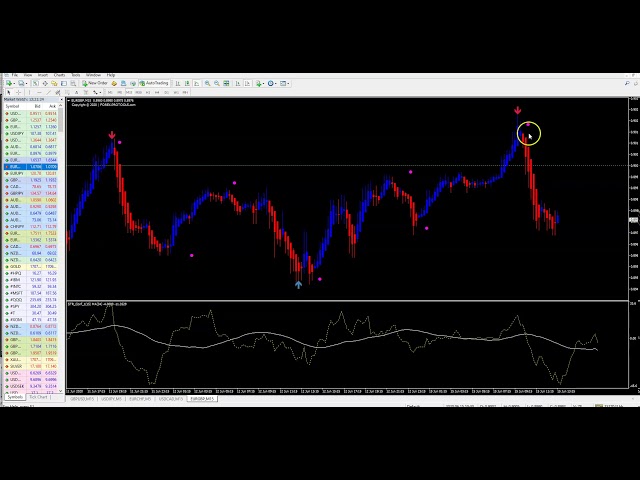Image resolution: width=640 pixels, height=480 pixels.
Task: Click the red sell arrow at chart peak
Action: pyautogui.click(x=518, y=111)
